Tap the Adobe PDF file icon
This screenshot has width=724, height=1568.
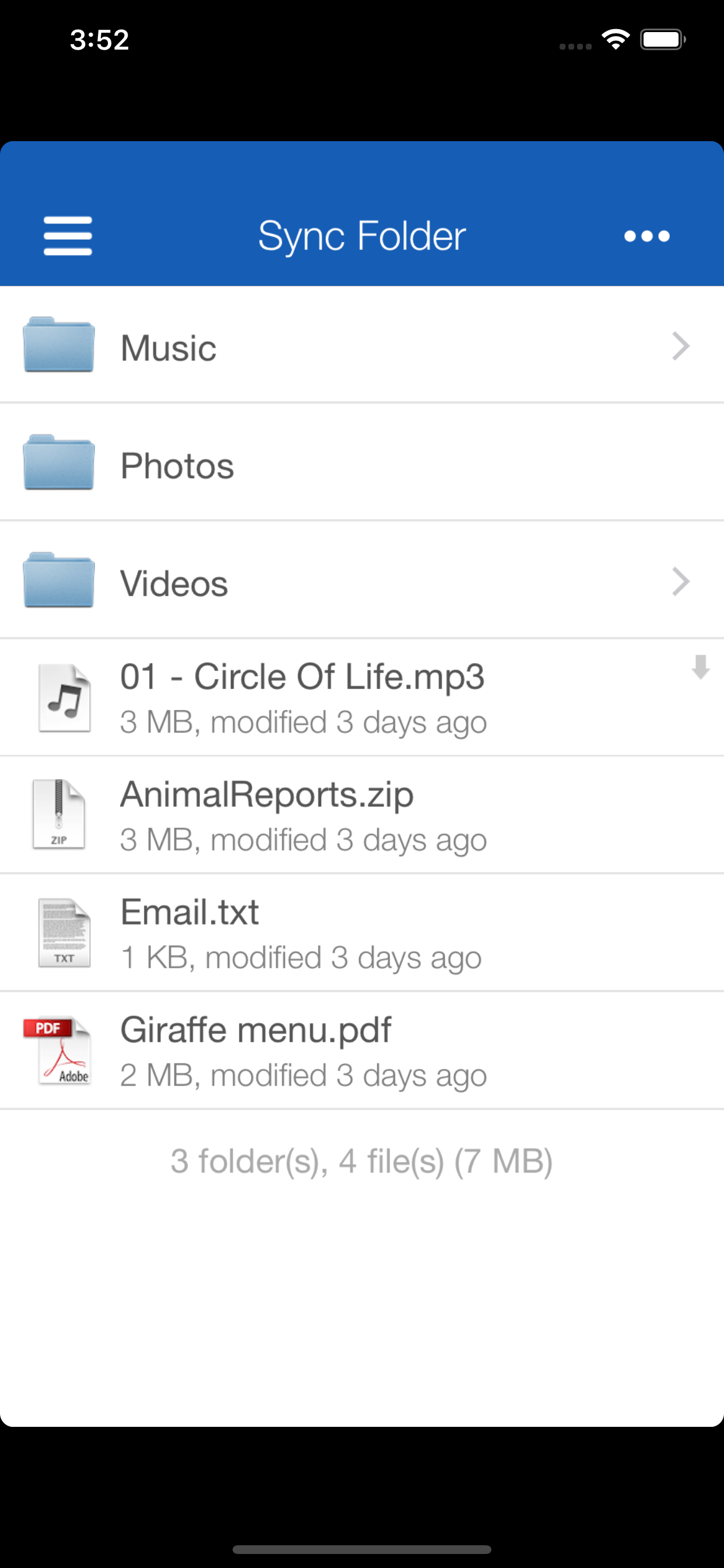pyautogui.click(x=58, y=1051)
